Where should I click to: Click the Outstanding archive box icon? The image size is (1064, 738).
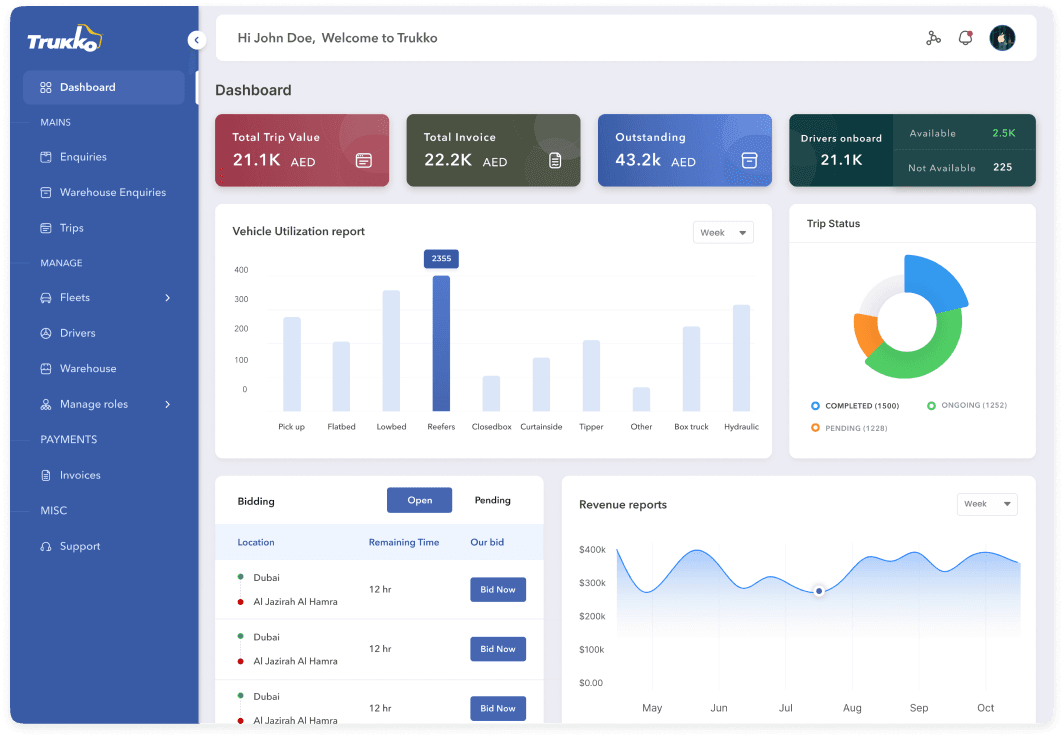click(x=749, y=161)
